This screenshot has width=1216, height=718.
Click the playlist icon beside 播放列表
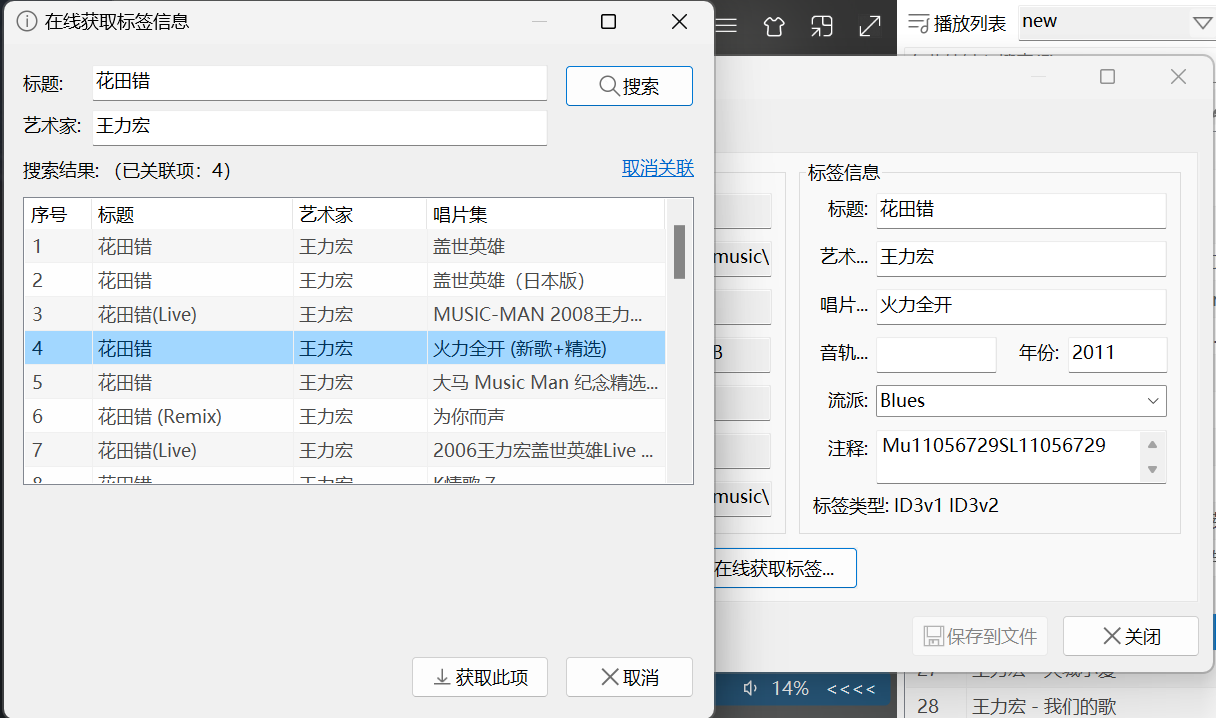pos(917,22)
